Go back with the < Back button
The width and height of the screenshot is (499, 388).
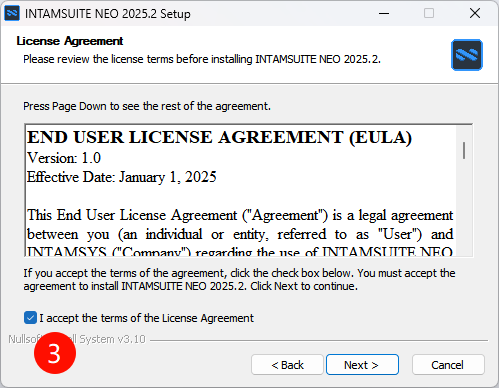click(287, 365)
